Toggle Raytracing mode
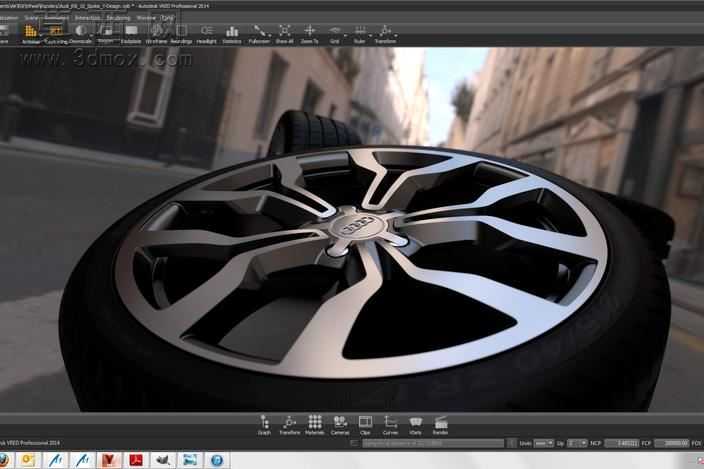This screenshot has height=469, width=704. (56, 34)
